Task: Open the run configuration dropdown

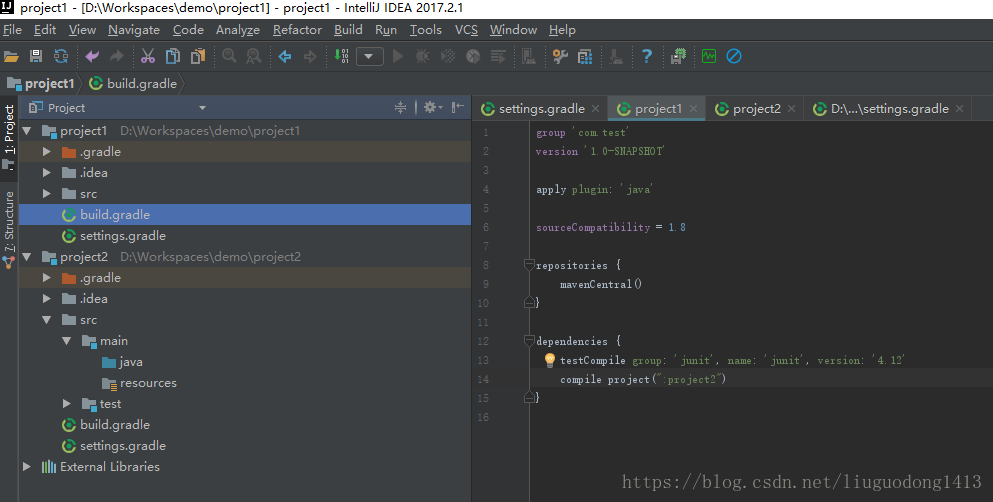Action: tap(369, 56)
